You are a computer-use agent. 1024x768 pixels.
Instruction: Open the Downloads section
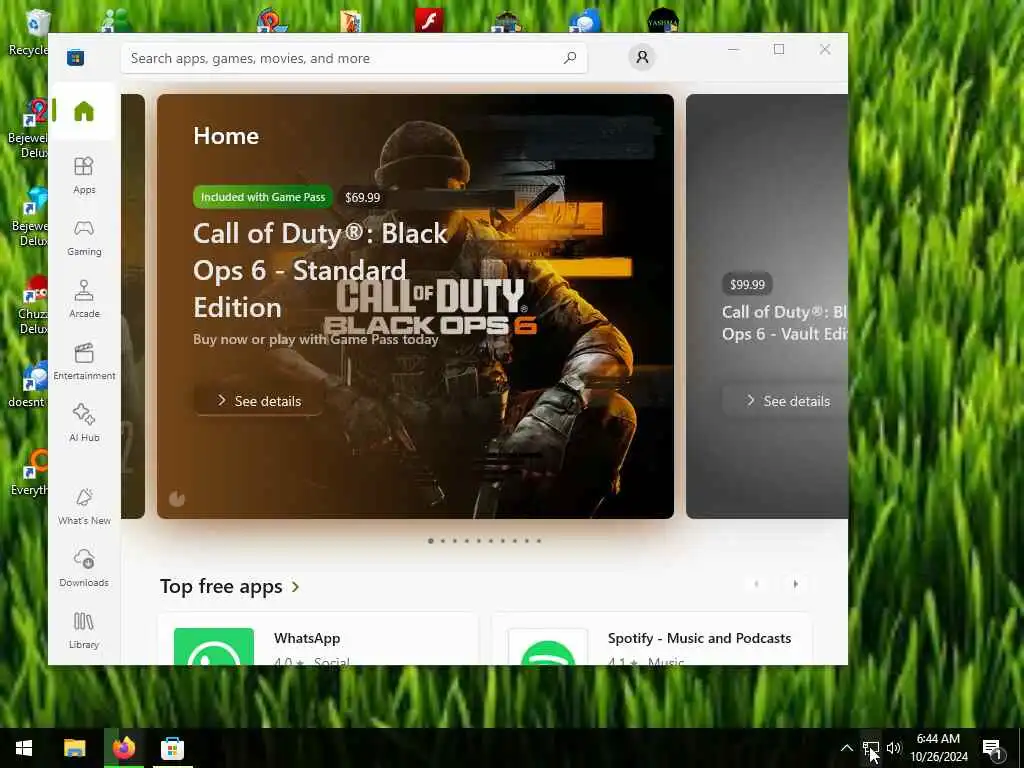[84, 568]
